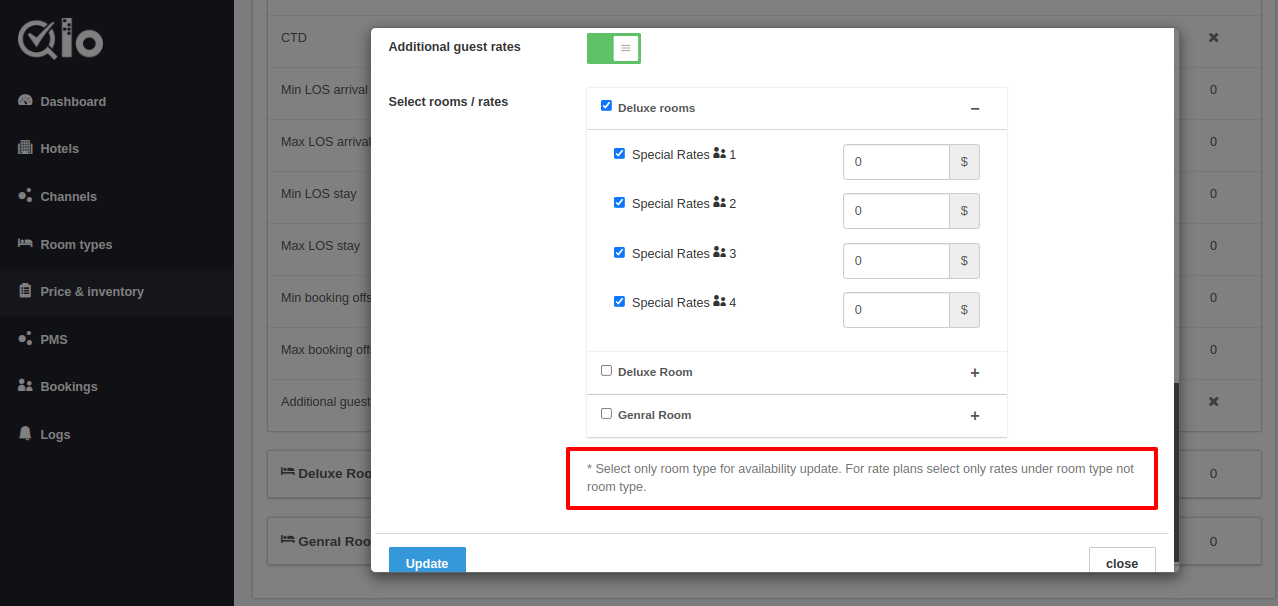This screenshot has width=1278, height=606.
Task: Click the Channels dots icon
Action: (25, 196)
